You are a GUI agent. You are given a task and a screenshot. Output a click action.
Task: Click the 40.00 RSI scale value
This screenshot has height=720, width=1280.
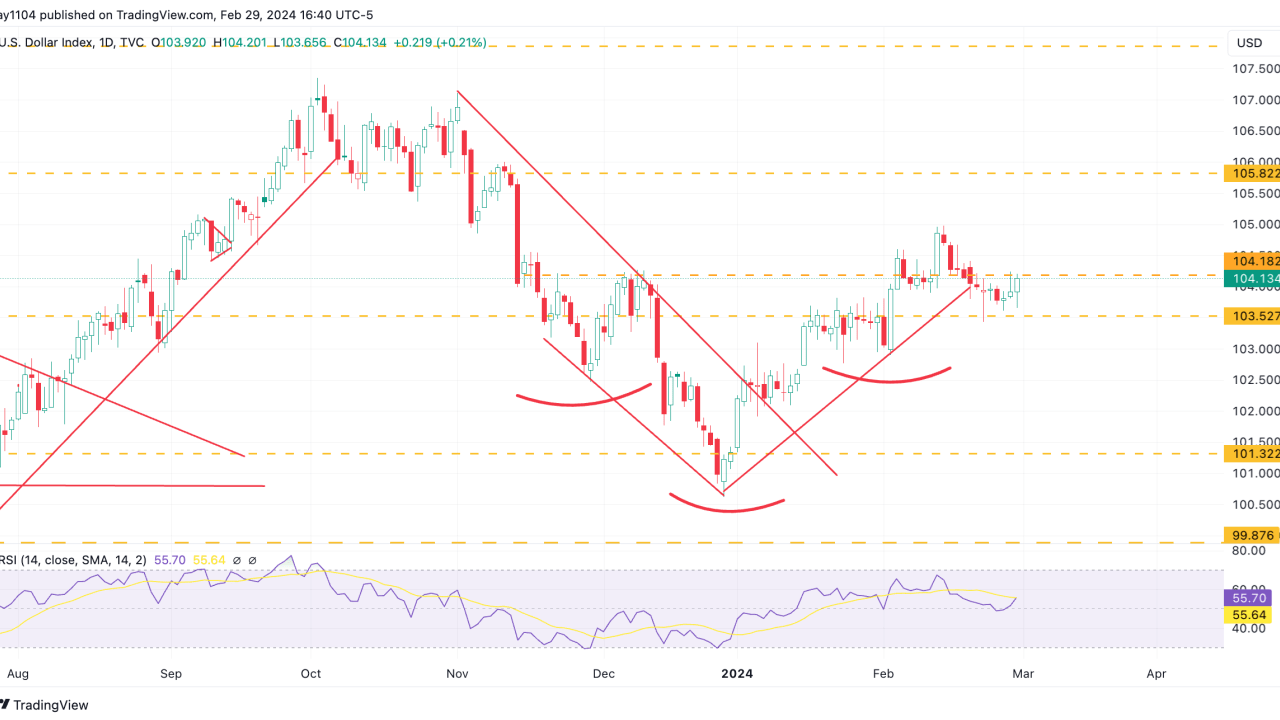point(1249,629)
